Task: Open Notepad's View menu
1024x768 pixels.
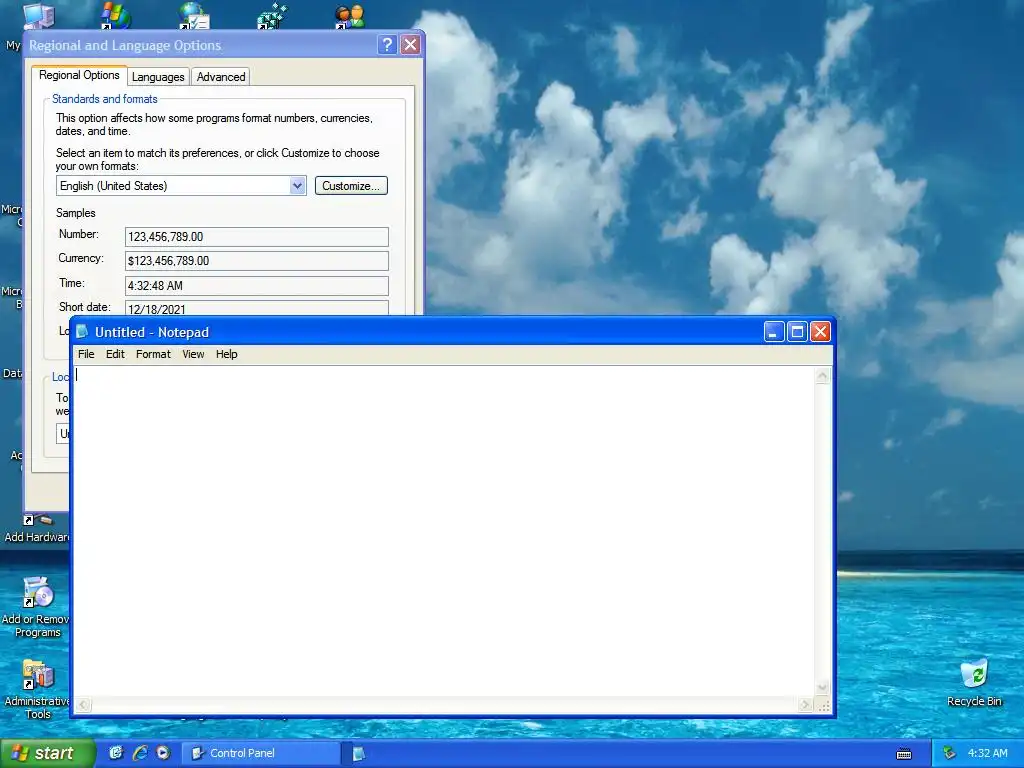Action: click(x=193, y=354)
